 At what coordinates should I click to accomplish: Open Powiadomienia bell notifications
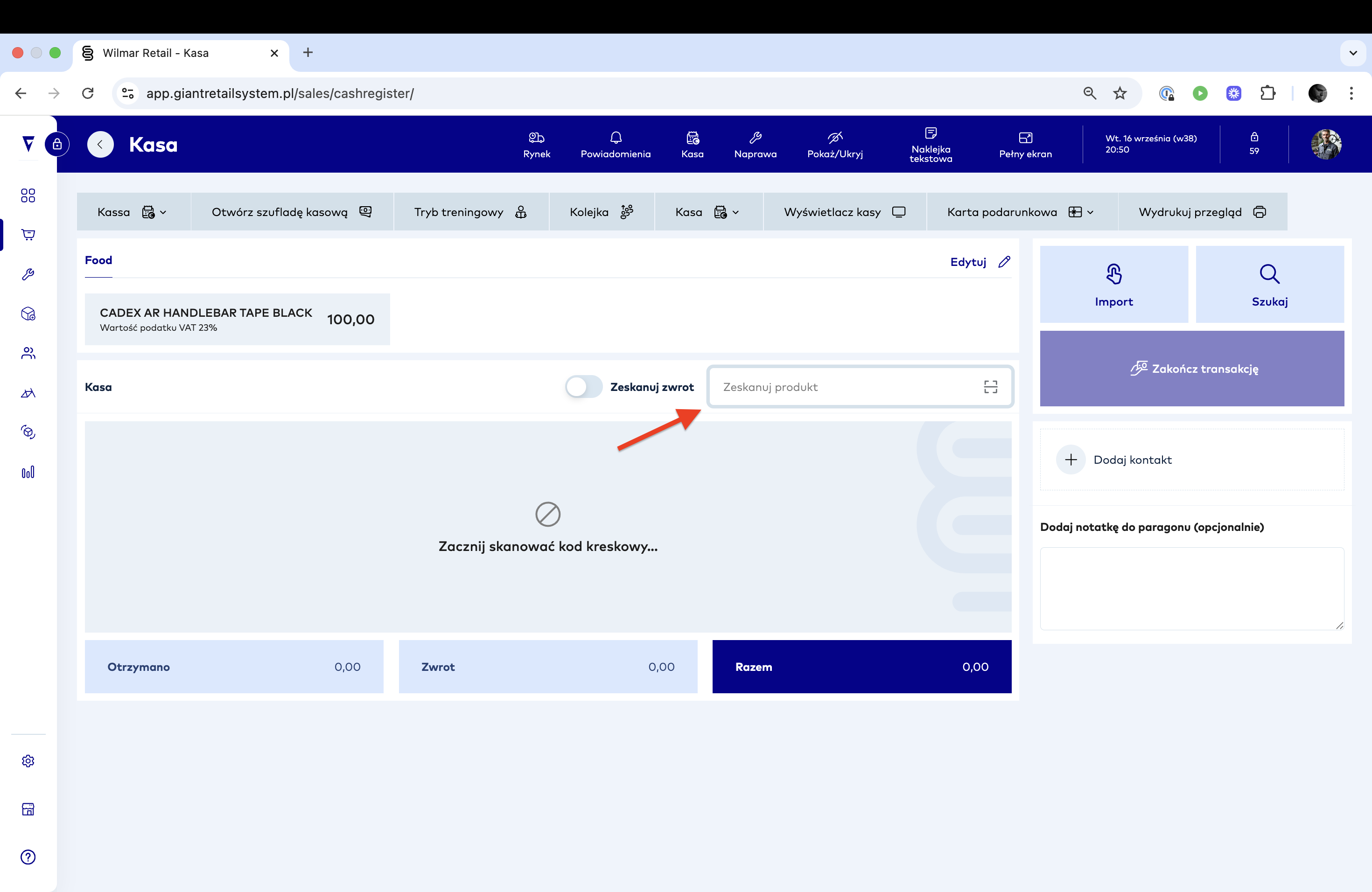pos(615,144)
